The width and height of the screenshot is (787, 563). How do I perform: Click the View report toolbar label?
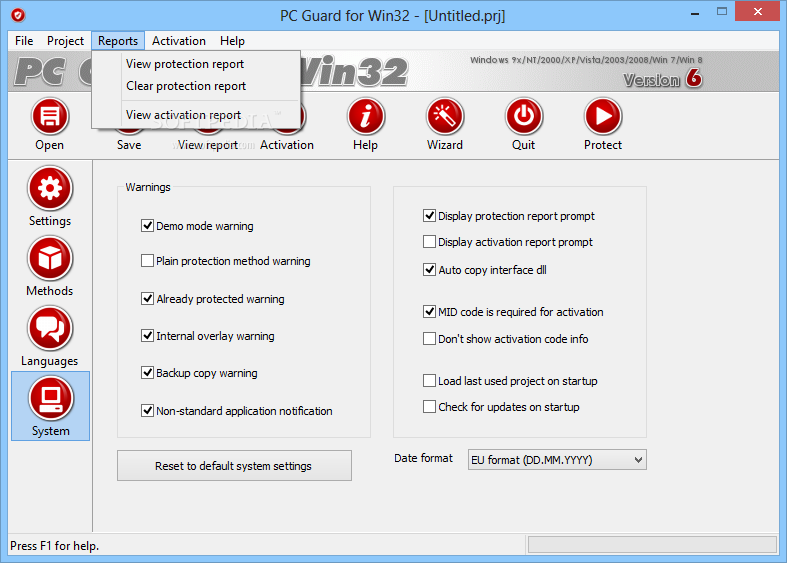point(208,145)
